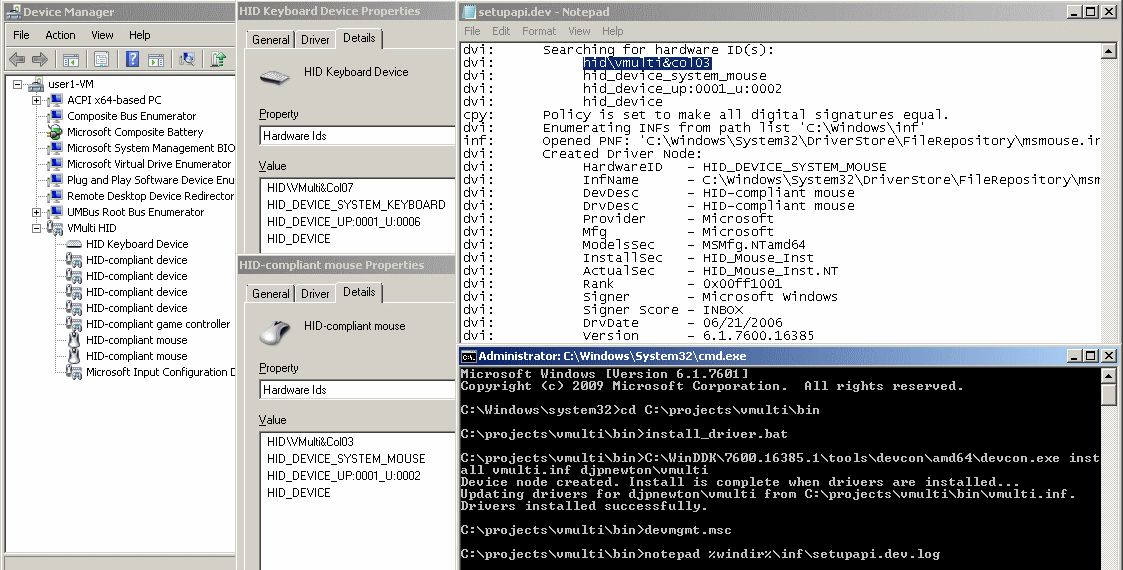This screenshot has width=1123, height=570.
Task: Open Device Manager Action menu
Action: tap(60, 35)
